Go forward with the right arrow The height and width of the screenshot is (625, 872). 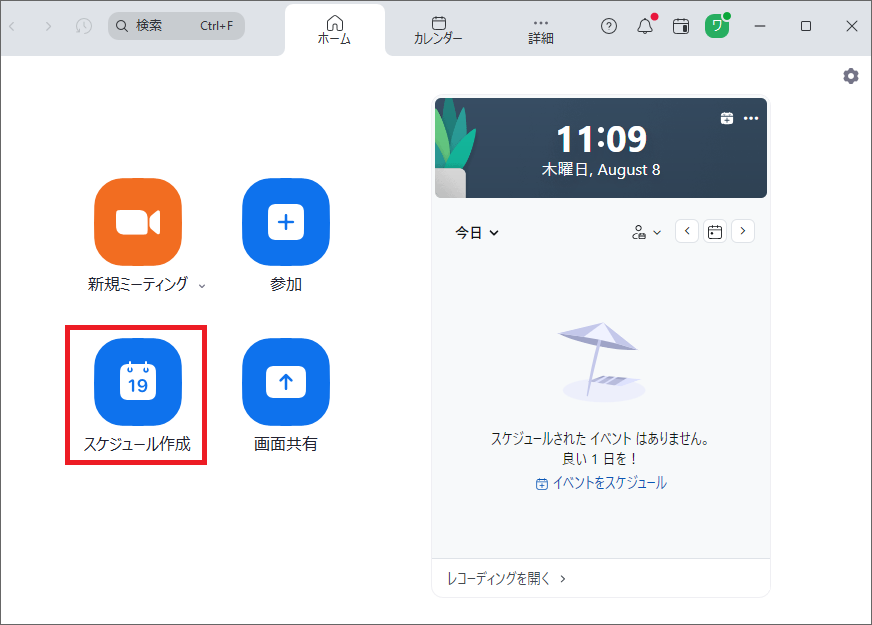(x=48, y=26)
